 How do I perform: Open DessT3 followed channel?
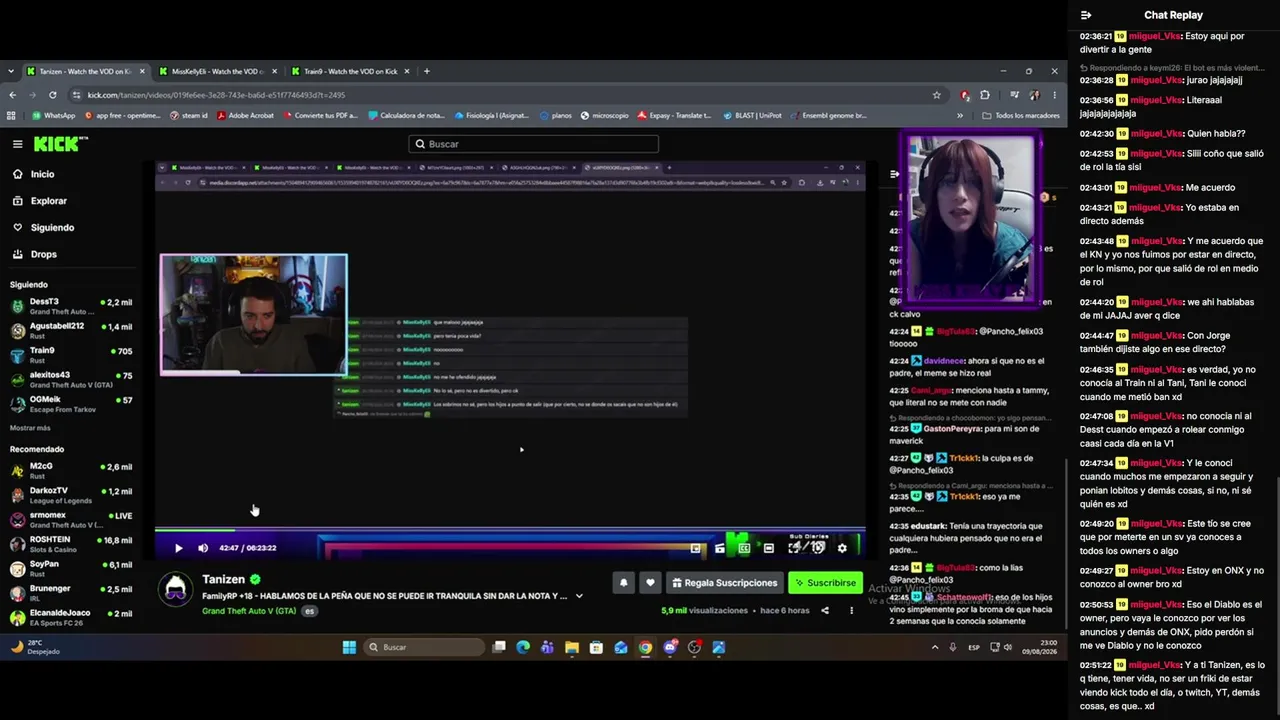pyautogui.click(x=70, y=306)
